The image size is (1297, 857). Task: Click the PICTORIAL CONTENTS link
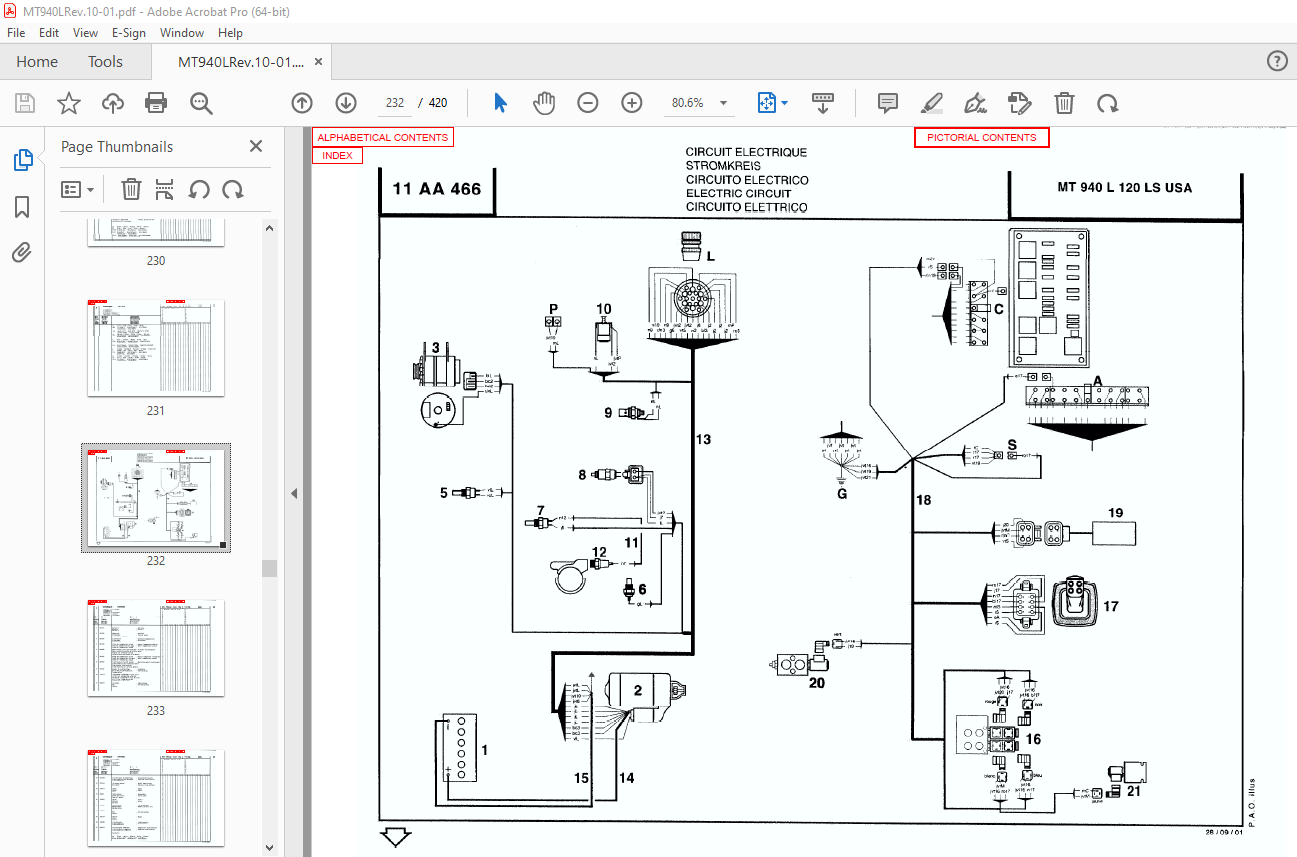click(981, 137)
